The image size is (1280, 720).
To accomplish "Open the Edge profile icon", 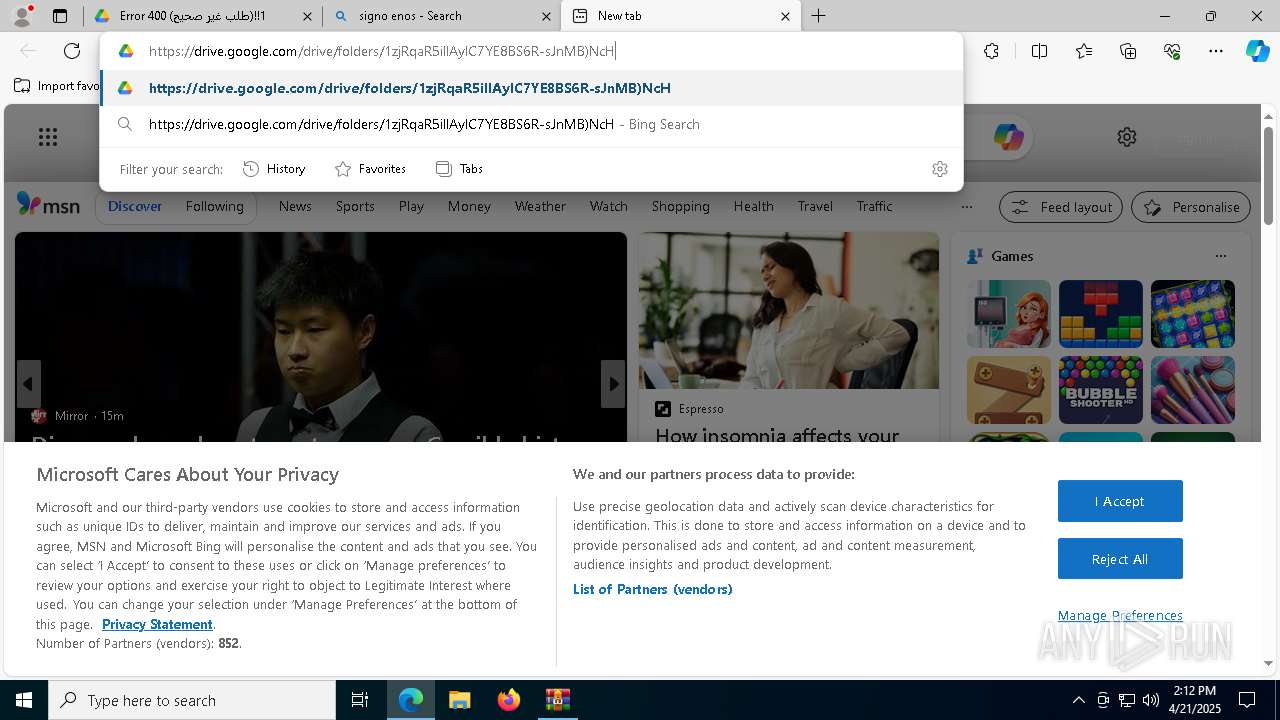I will point(22,16).
